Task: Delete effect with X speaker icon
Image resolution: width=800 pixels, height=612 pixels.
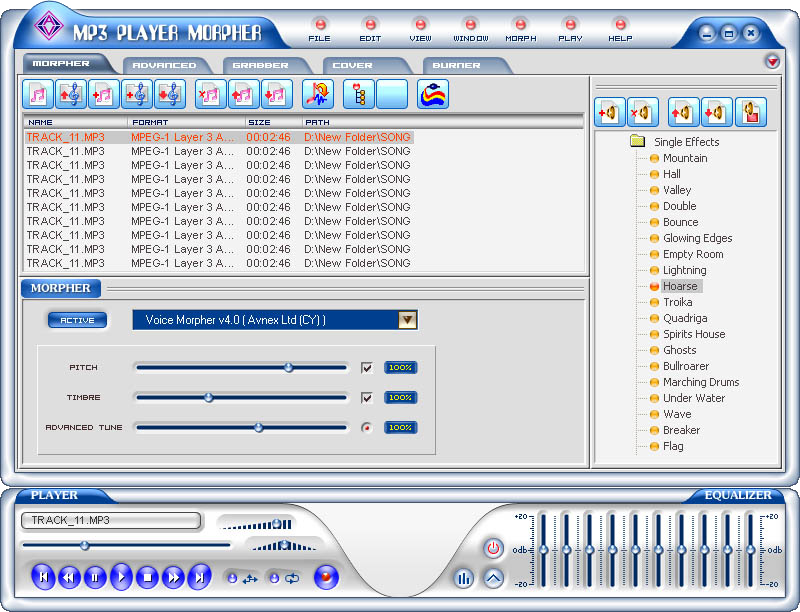Action: coord(643,112)
